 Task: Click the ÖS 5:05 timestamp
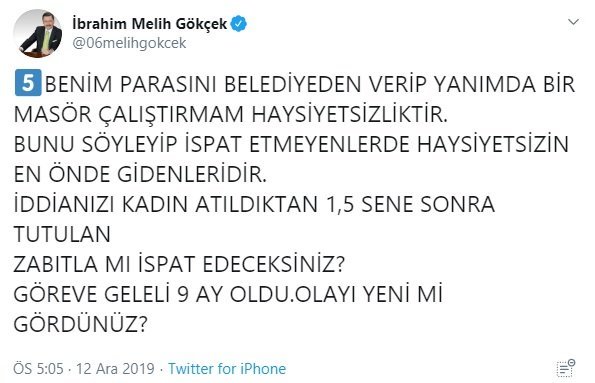38,369
